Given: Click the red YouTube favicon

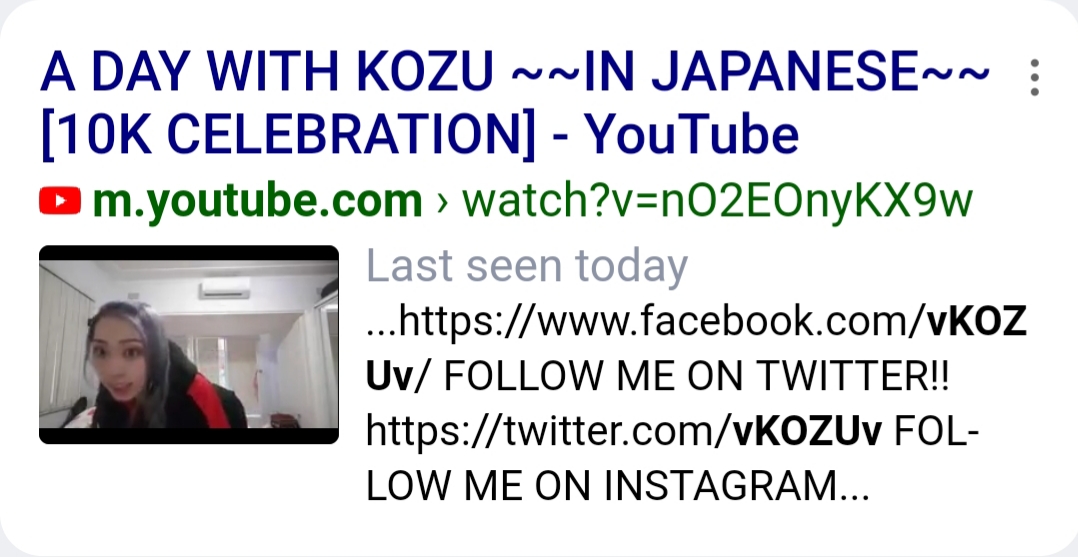Looking at the screenshot, I should [x=60, y=200].
